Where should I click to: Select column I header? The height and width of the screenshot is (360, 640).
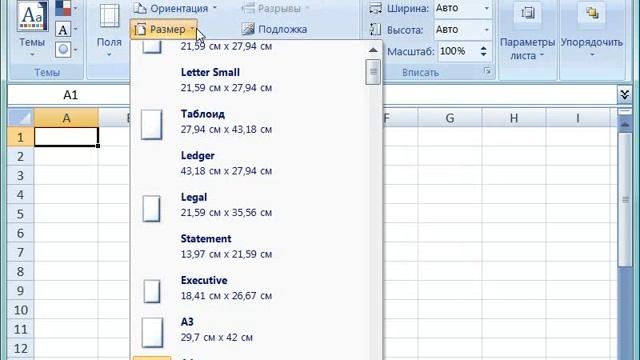578,118
